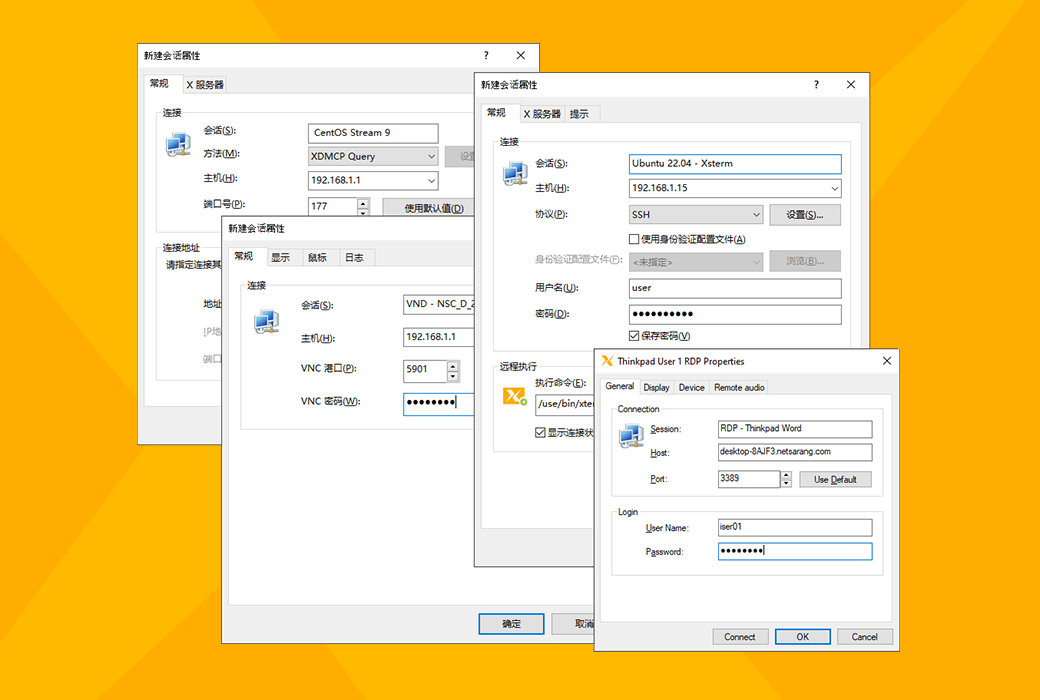Image resolution: width=1040 pixels, height=700 pixels.
Task: Click Host field showing desktop-8AJF3.netsarang.com
Action: (x=795, y=453)
